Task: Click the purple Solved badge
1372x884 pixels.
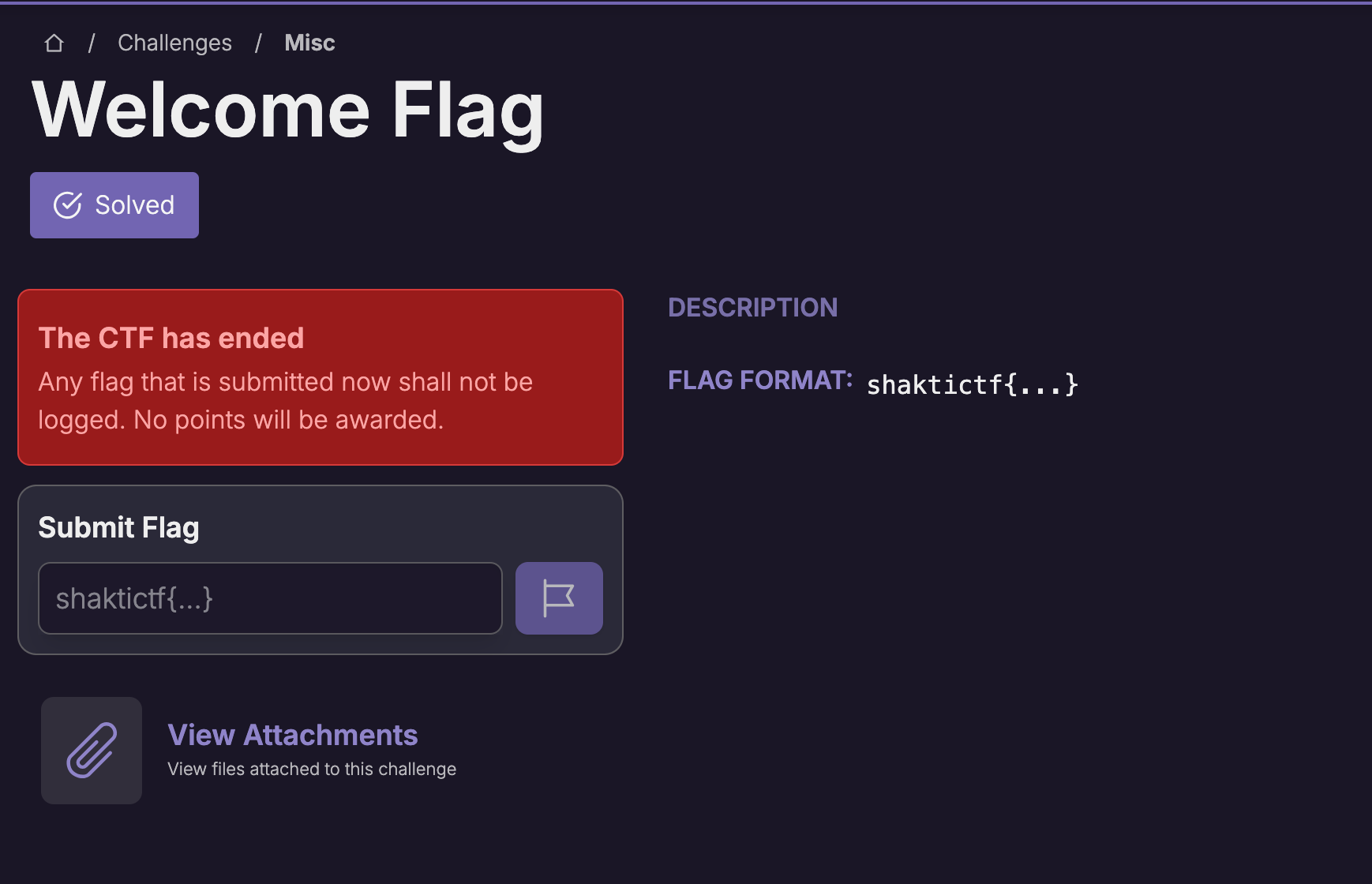Action: pyautogui.click(x=114, y=205)
